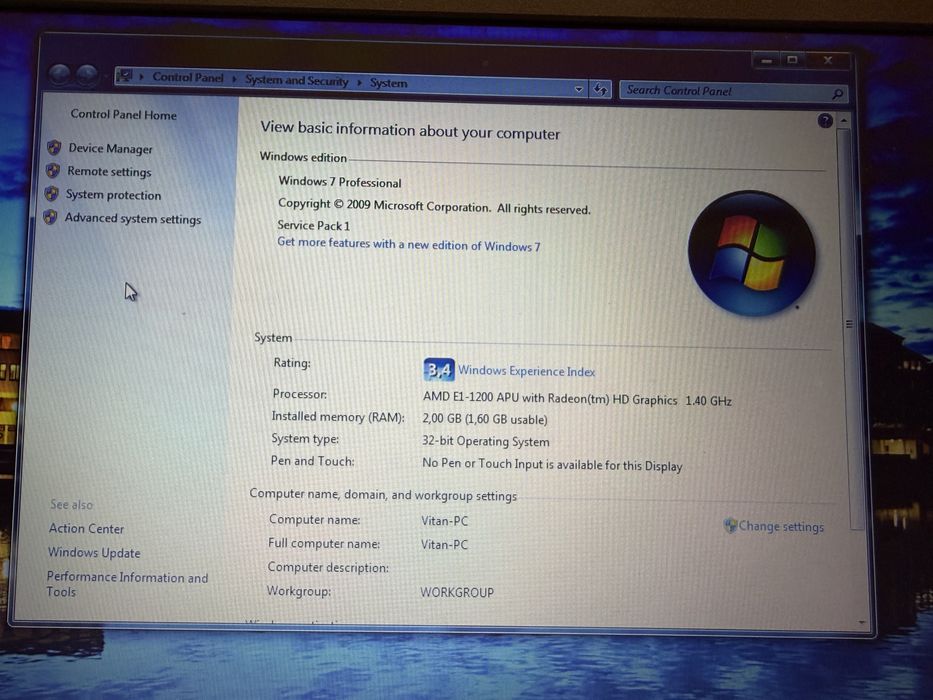Click the Computer description label
Viewport: 933px width, 700px height.
tap(328, 567)
